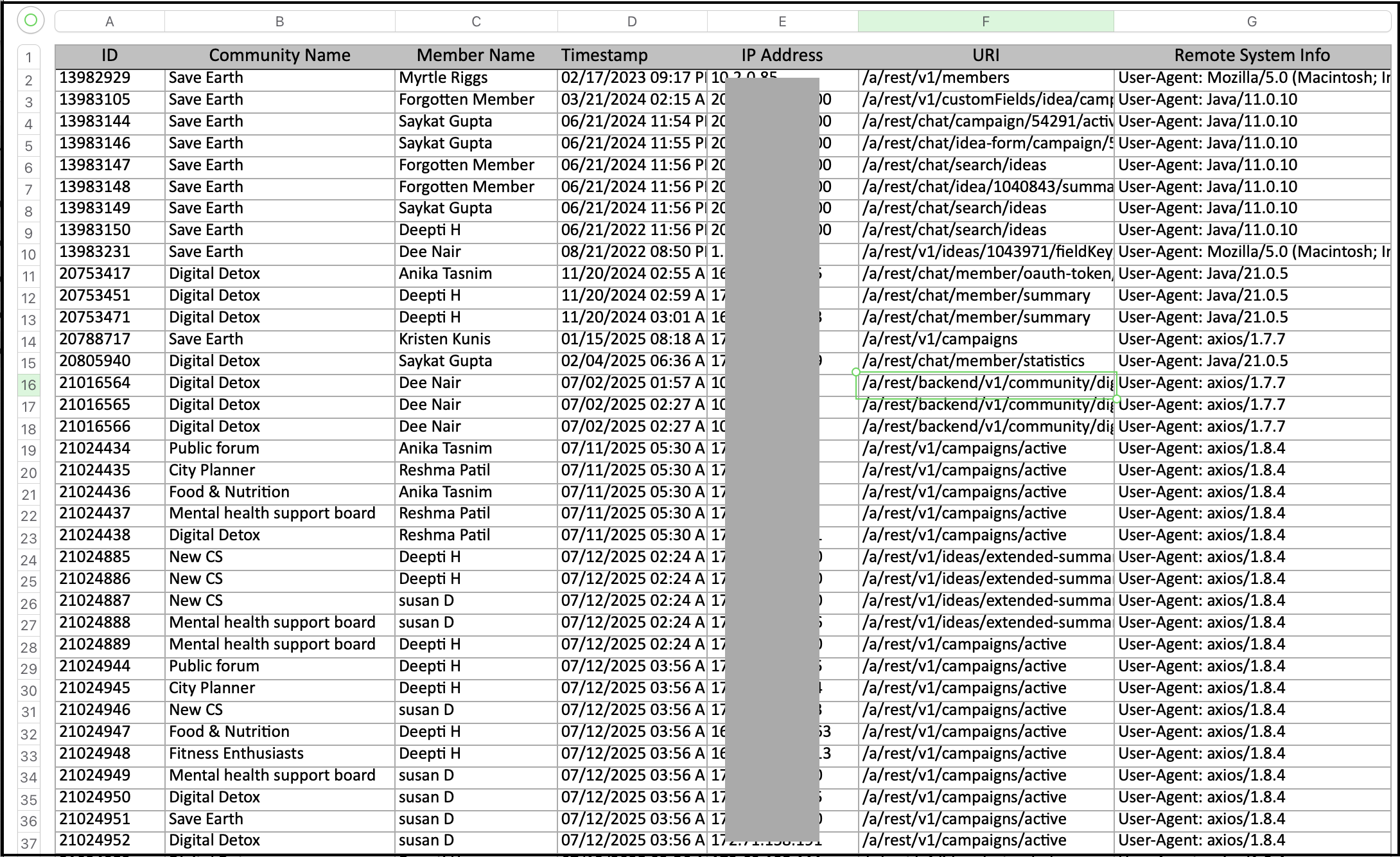Click the circle table handle at top-left corner
This screenshot has height=857, width=1400.
point(31,21)
